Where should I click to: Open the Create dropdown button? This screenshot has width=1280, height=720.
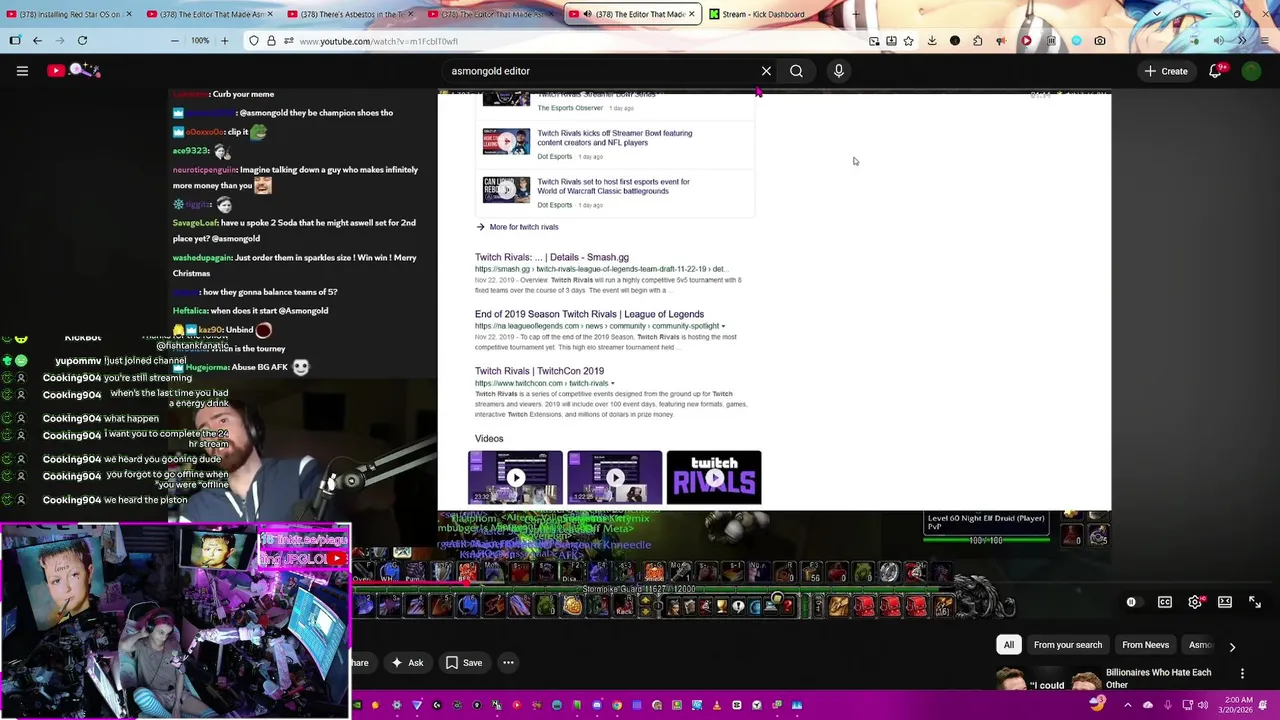pyautogui.click(x=1166, y=71)
